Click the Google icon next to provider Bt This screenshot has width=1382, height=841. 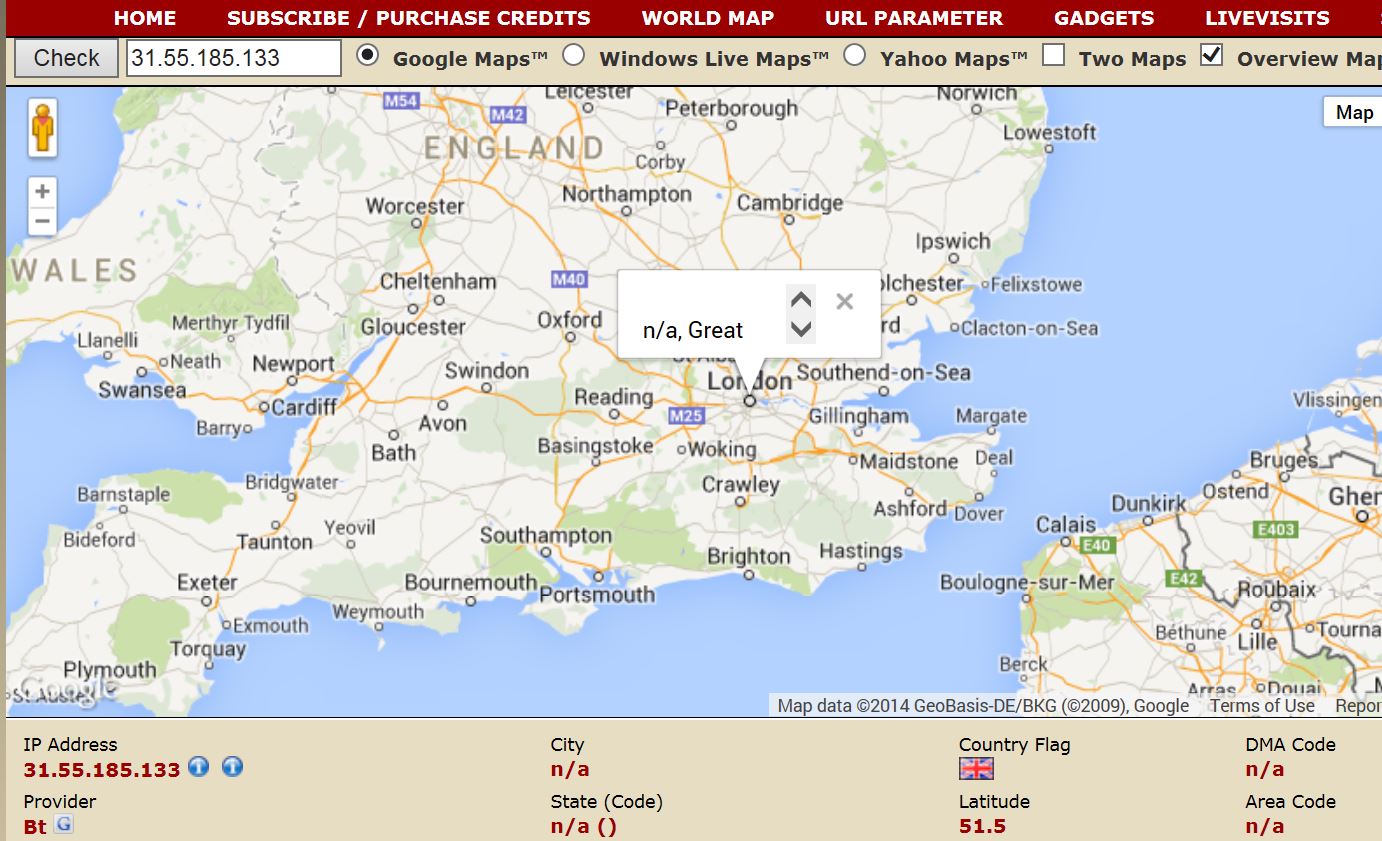(64, 825)
